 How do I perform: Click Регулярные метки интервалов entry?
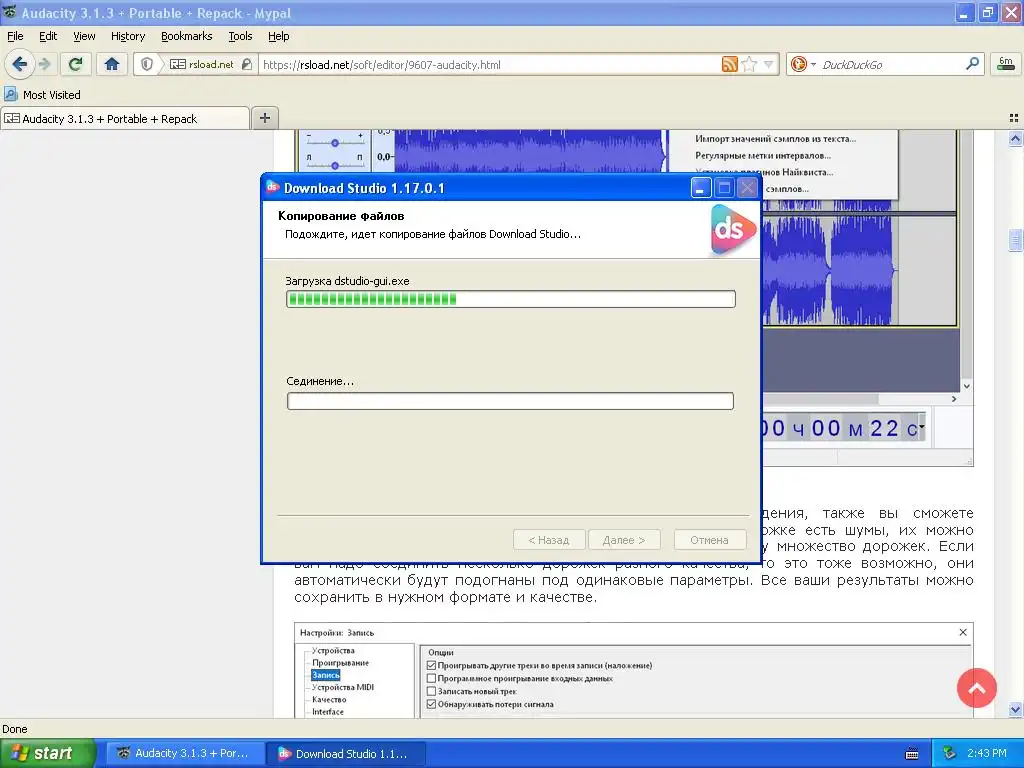(763, 155)
